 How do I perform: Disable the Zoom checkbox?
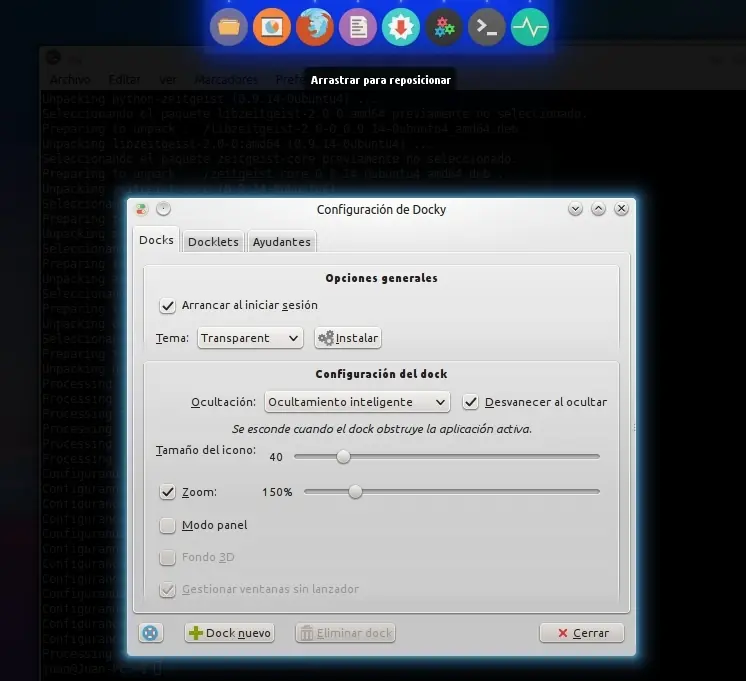tap(167, 492)
